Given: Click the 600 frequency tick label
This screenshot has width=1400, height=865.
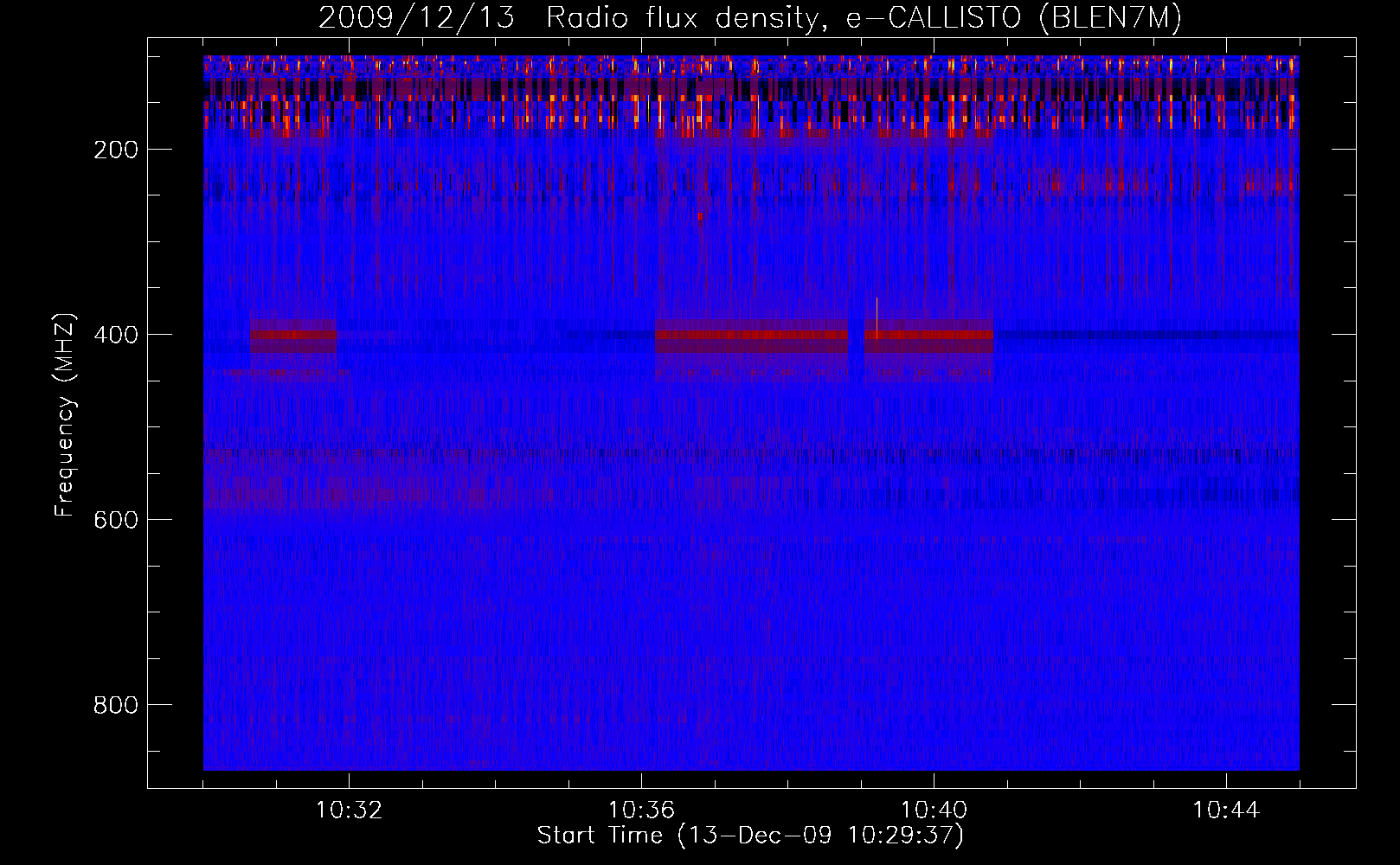Looking at the screenshot, I should click(x=116, y=520).
